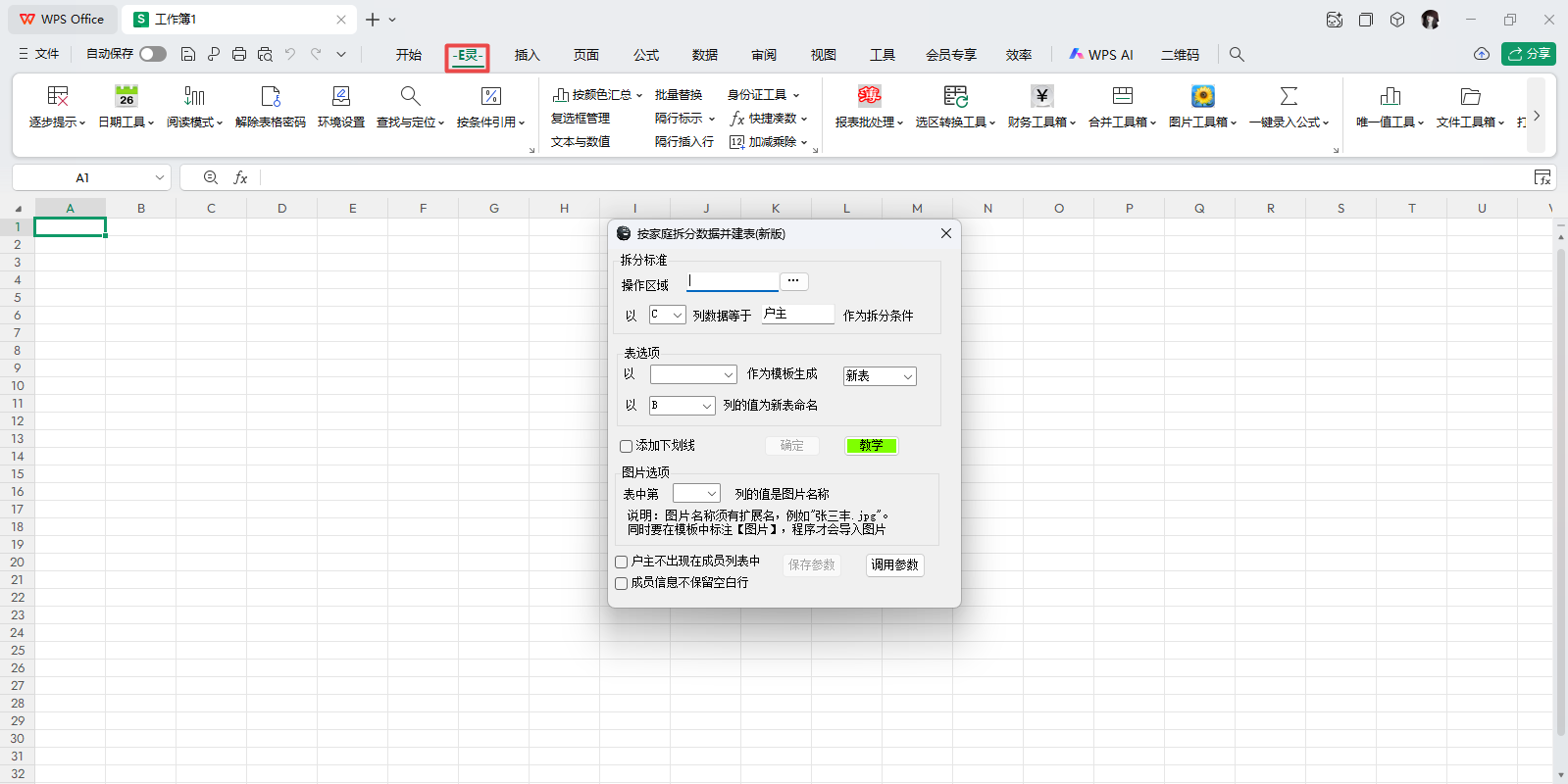Switch to the 数据 ribbon tab

click(704, 55)
